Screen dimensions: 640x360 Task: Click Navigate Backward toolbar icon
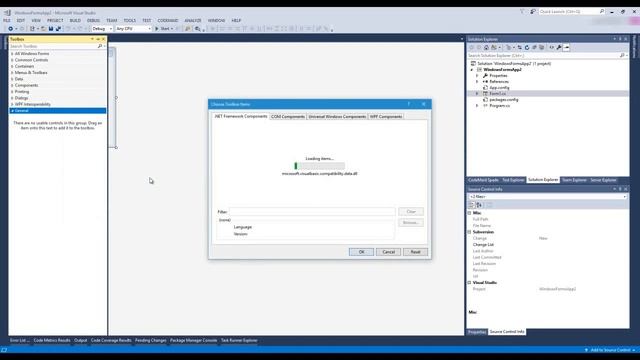[x=10, y=29]
